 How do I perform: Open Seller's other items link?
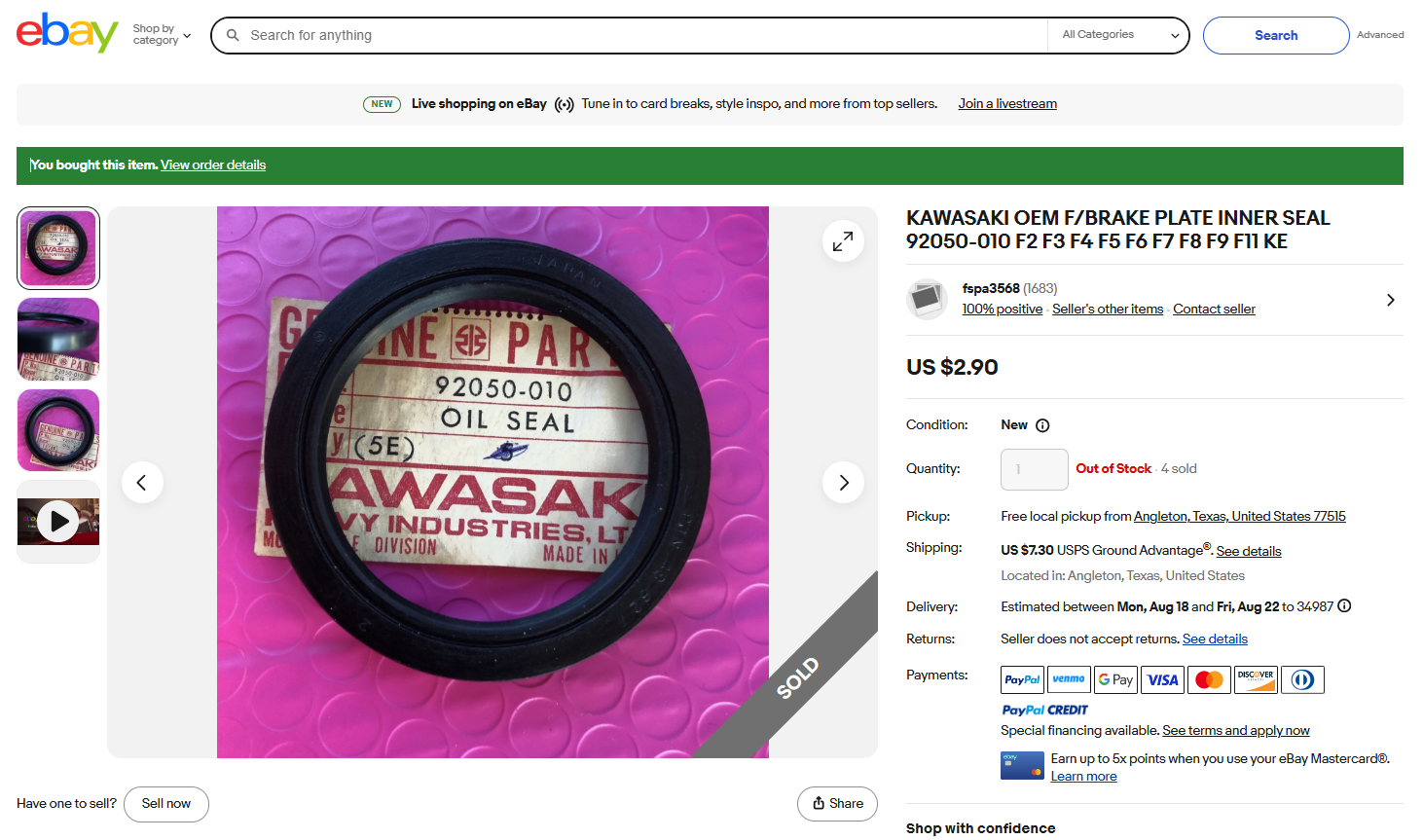click(1108, 310)
